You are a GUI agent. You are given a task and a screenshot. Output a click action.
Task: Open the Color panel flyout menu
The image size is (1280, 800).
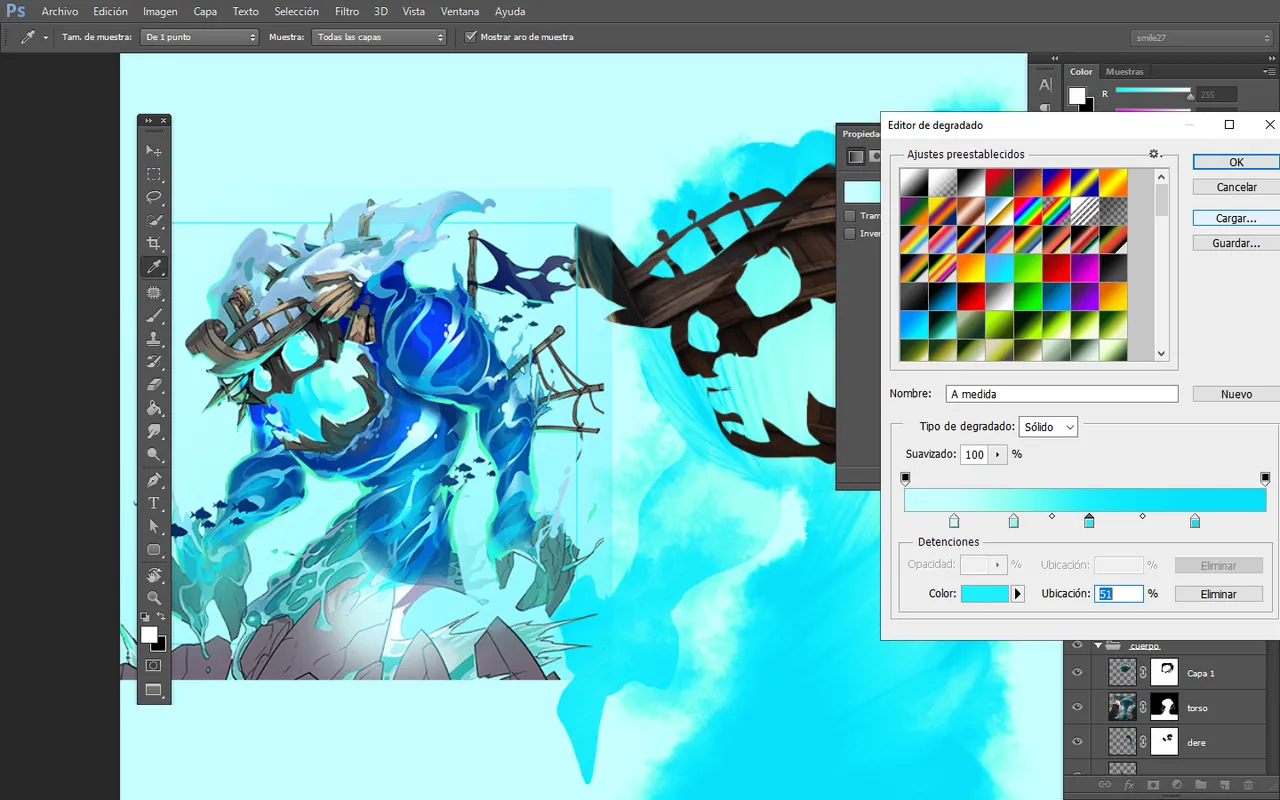click(x=1271, y=71)
